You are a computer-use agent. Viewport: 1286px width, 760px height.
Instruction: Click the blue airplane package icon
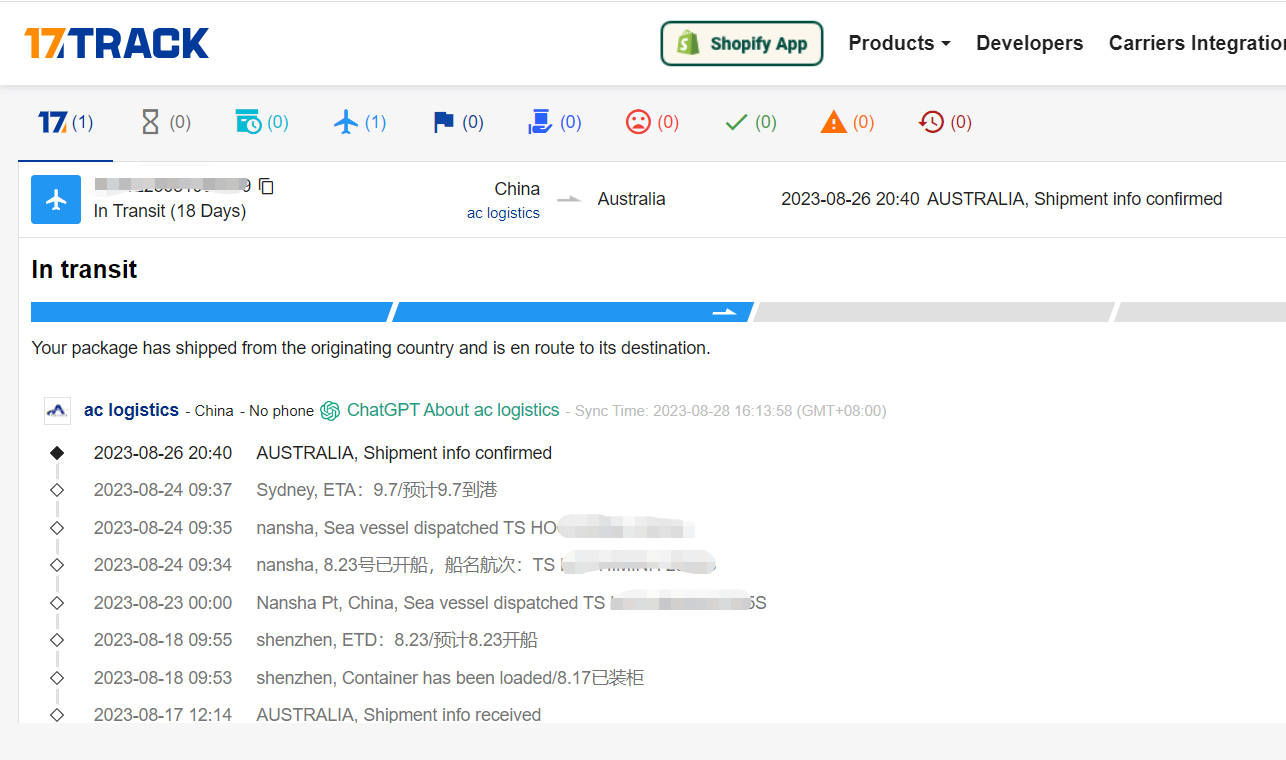pos(56,199)
